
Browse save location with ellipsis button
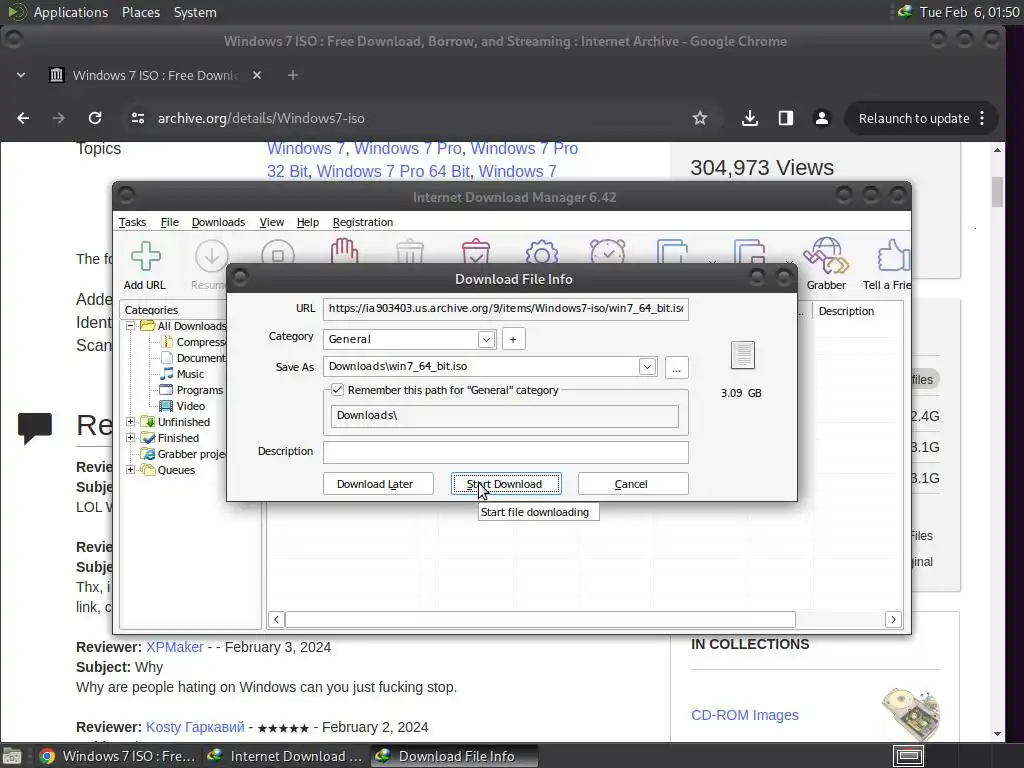click(x=677, y=367)
